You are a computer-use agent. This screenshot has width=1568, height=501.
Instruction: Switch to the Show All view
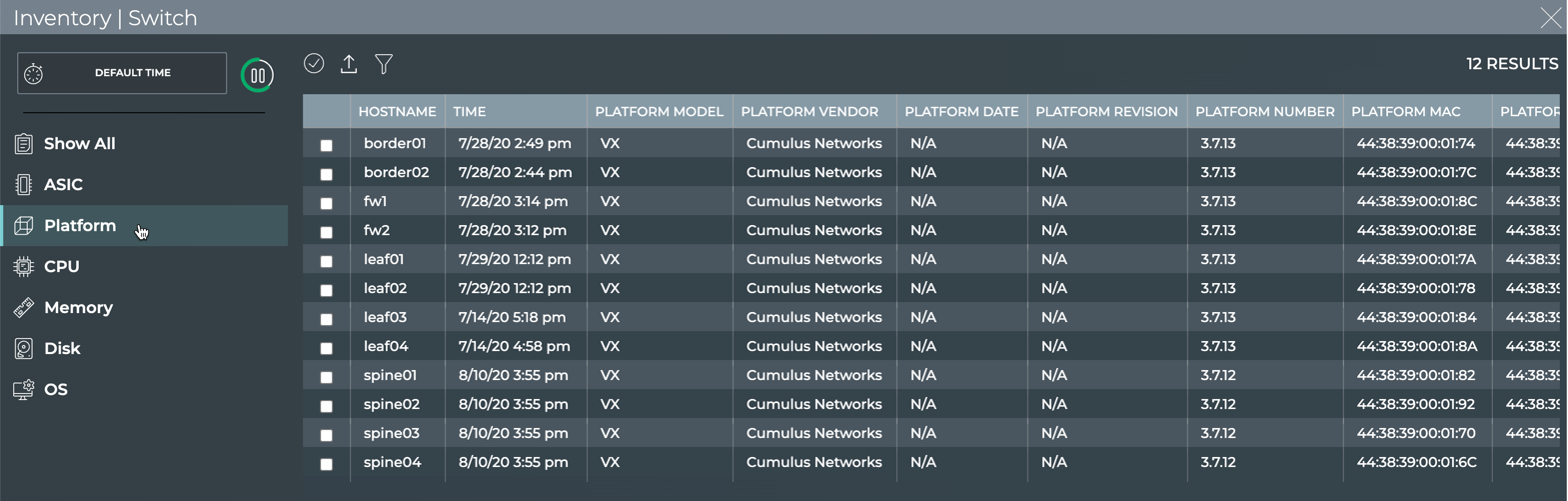point(79,144)
